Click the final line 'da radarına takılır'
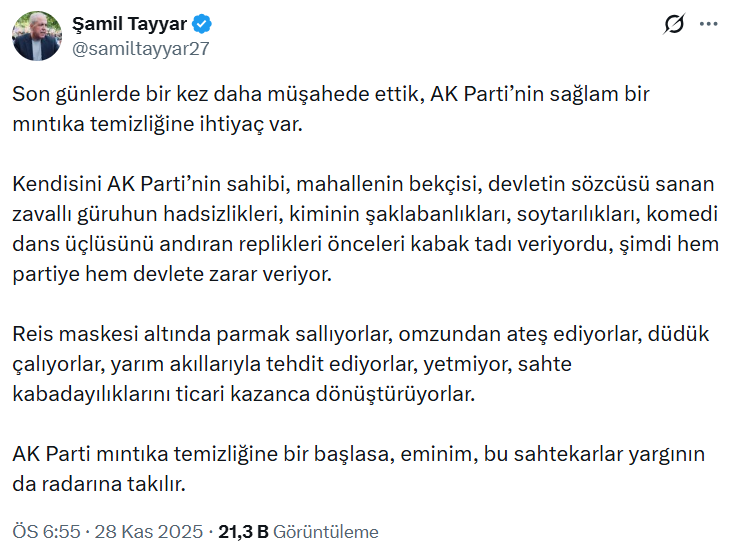Screen dimensions: 732x552 (100, 483)
